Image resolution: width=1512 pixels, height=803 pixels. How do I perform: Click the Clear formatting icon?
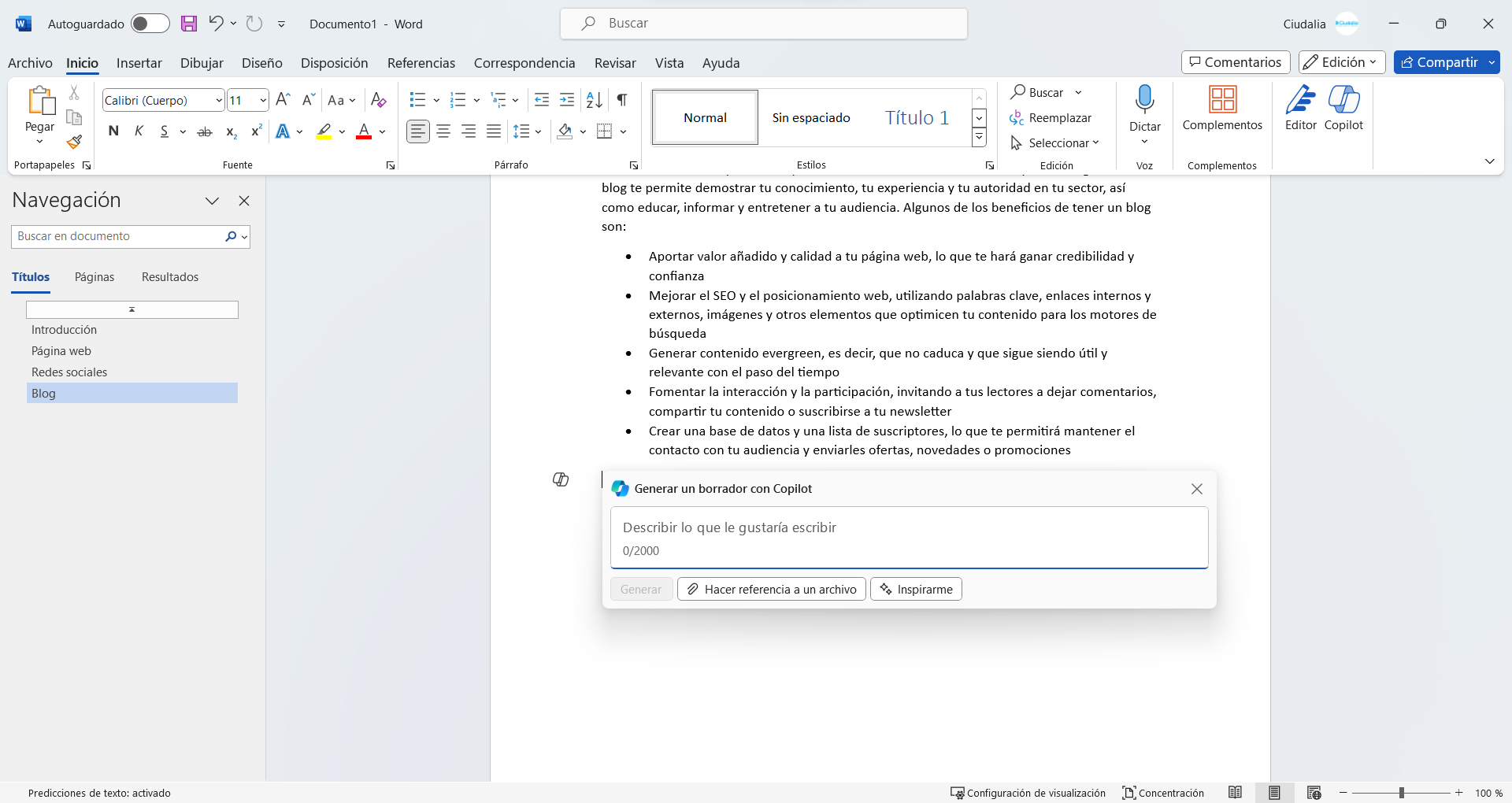tap(378, 100)
